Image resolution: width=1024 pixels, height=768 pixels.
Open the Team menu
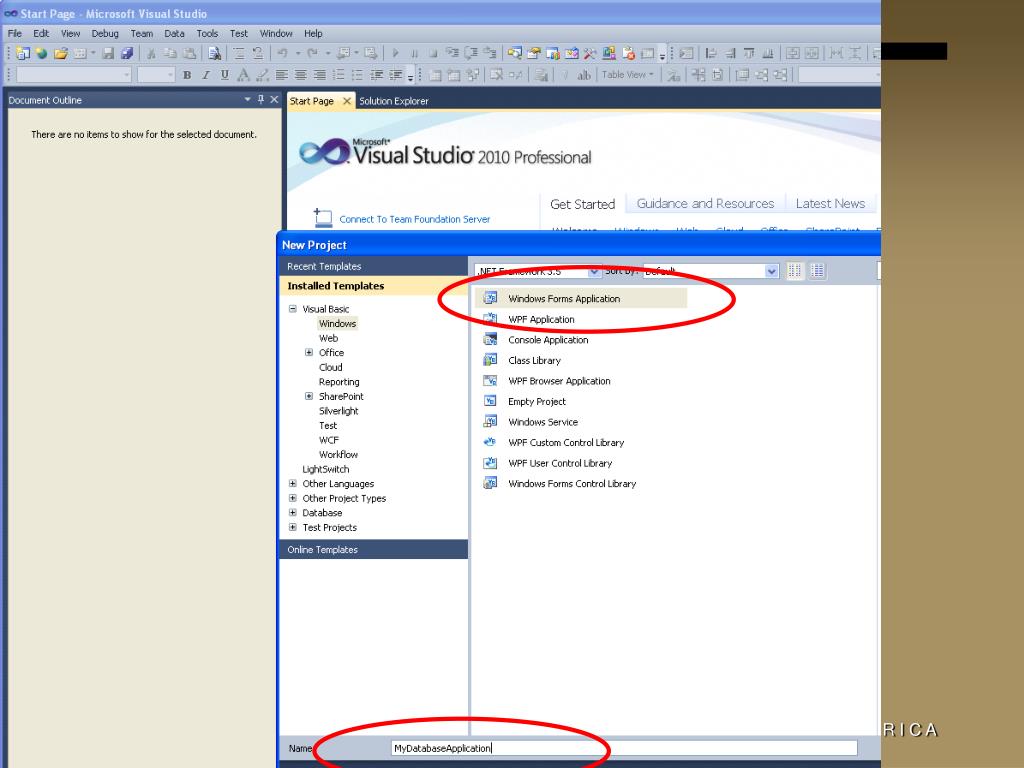click(141, 33)
